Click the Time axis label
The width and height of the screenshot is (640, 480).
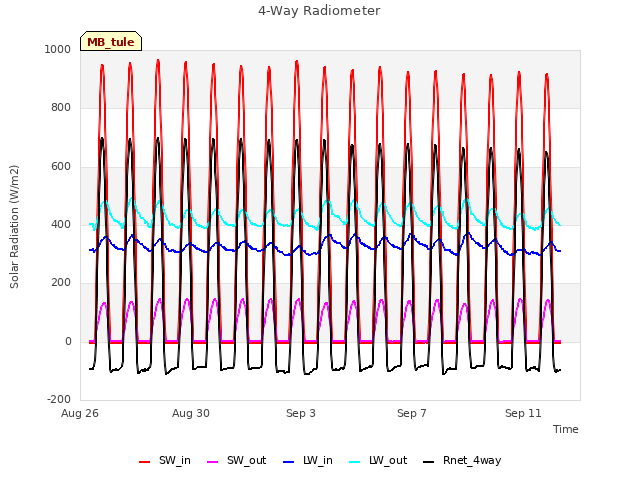[x=565, y=429]
